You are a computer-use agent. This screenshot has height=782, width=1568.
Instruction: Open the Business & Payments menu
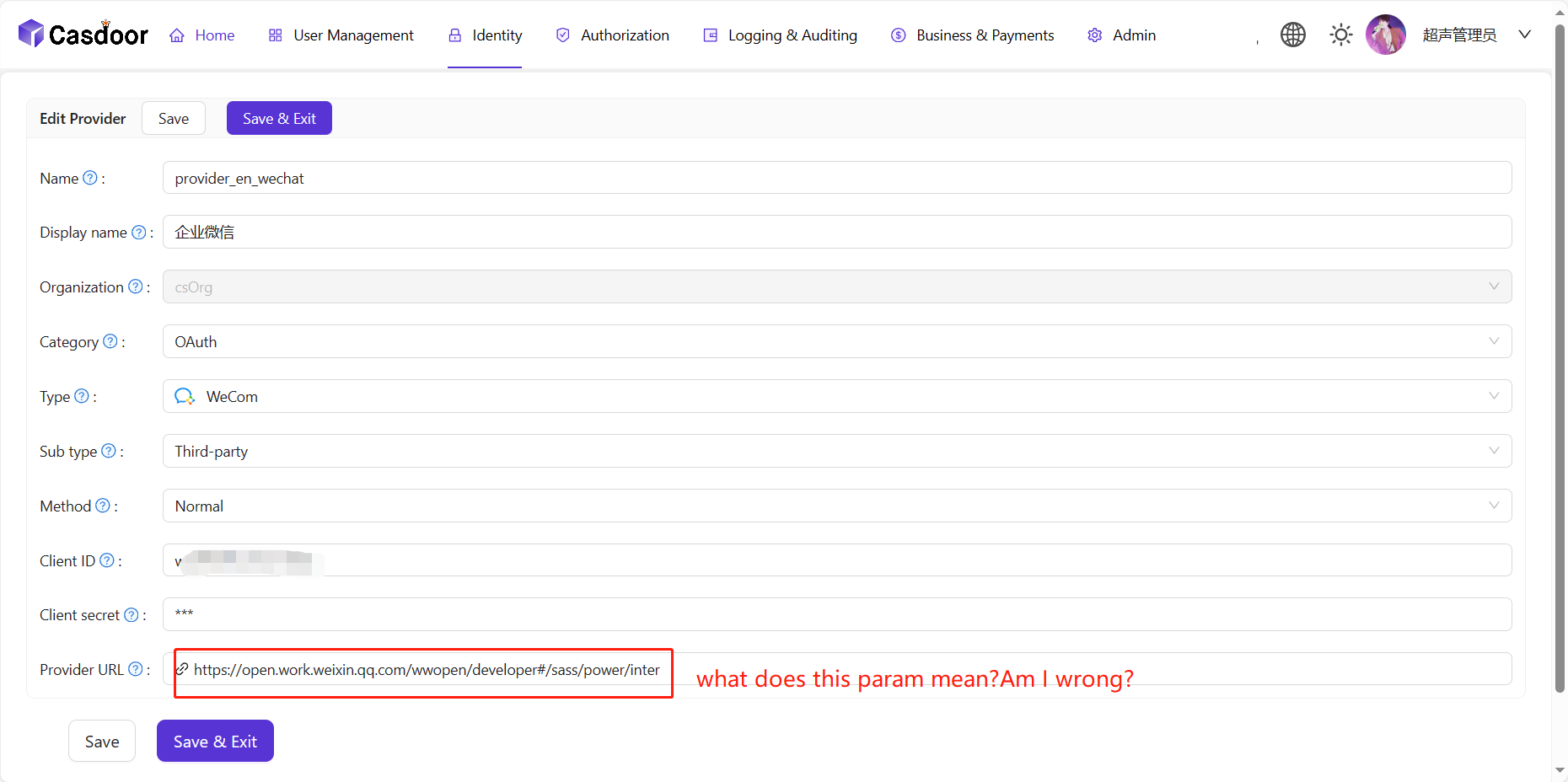(x=973, y=35)
